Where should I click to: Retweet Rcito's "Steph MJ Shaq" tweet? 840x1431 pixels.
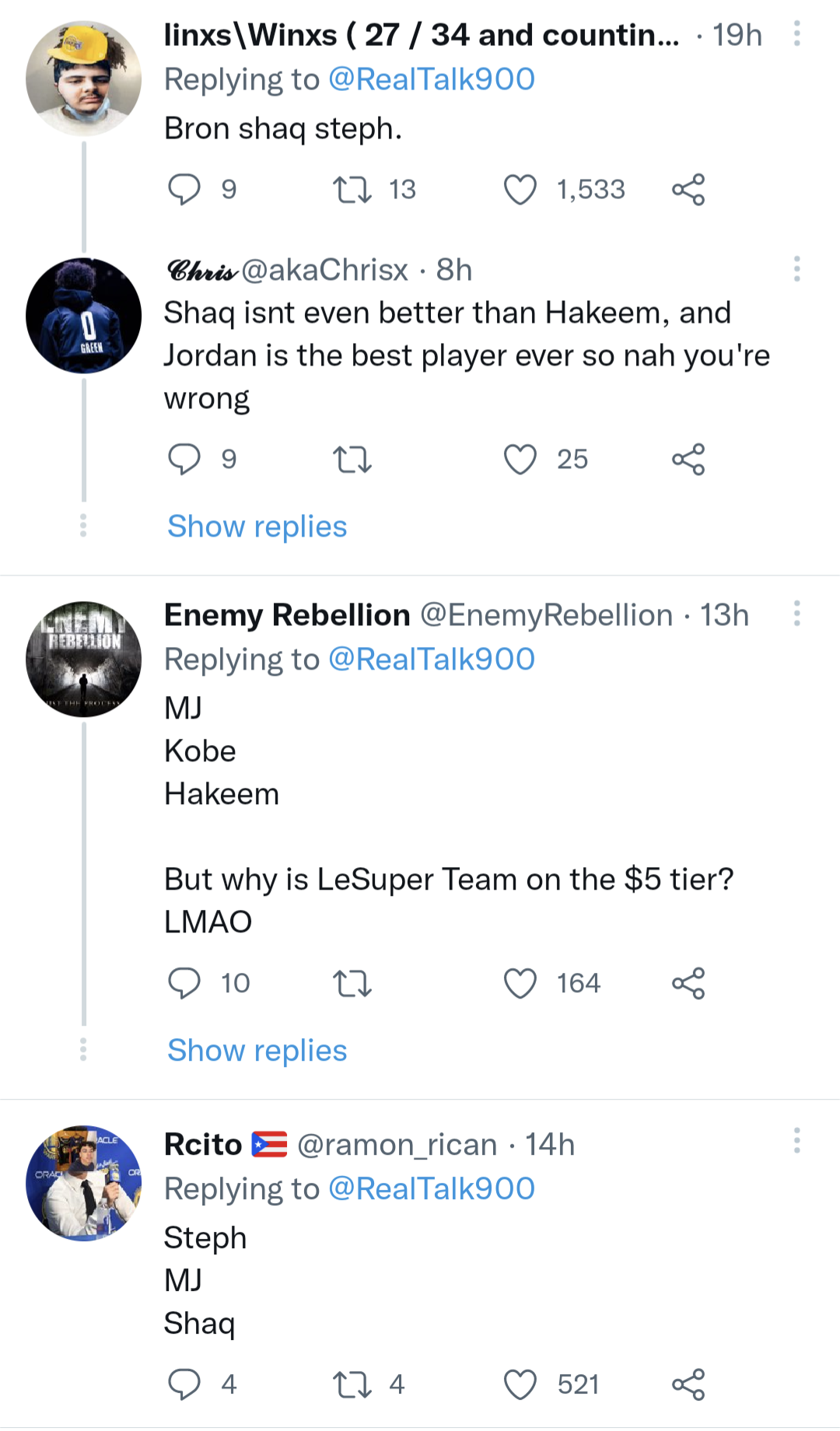click(352, 1385)
